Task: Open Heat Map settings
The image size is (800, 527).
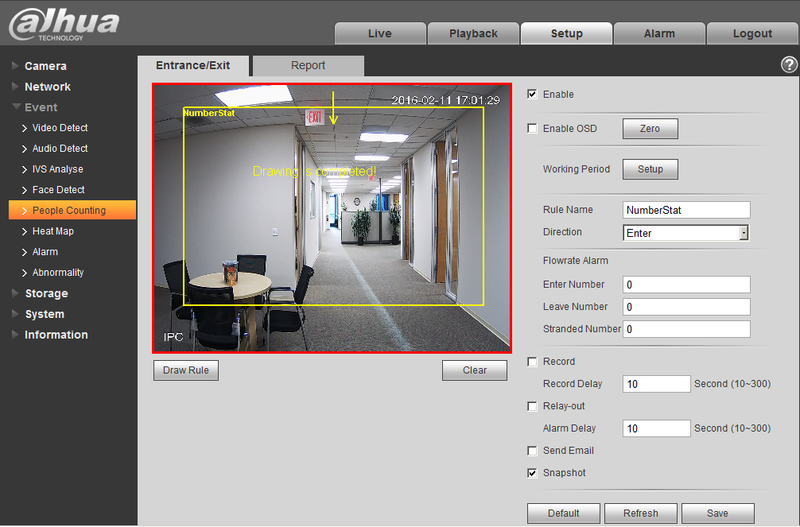Action: (x=53, y=231)
